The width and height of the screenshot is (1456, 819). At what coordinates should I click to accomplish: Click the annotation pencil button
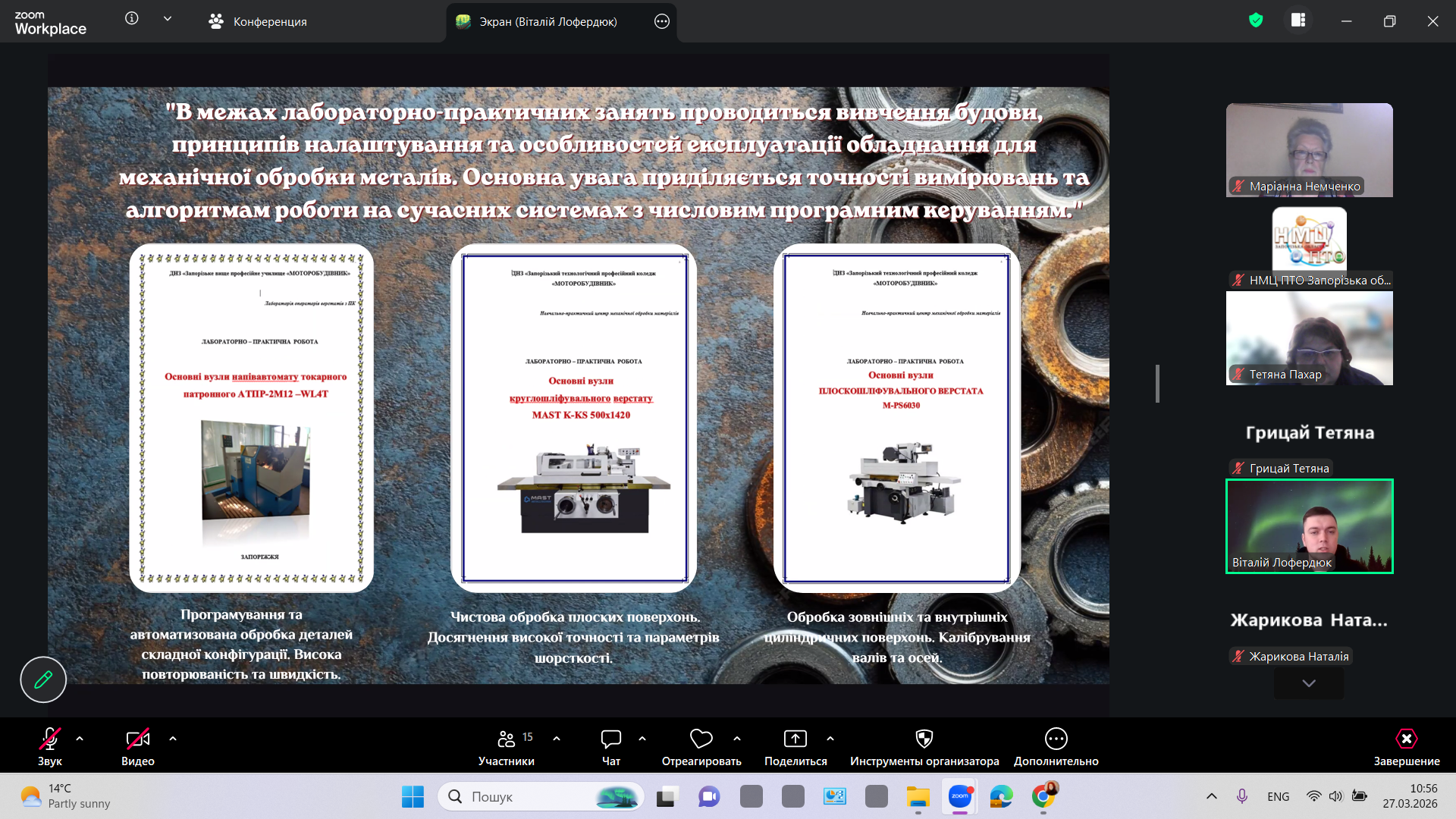43,679
